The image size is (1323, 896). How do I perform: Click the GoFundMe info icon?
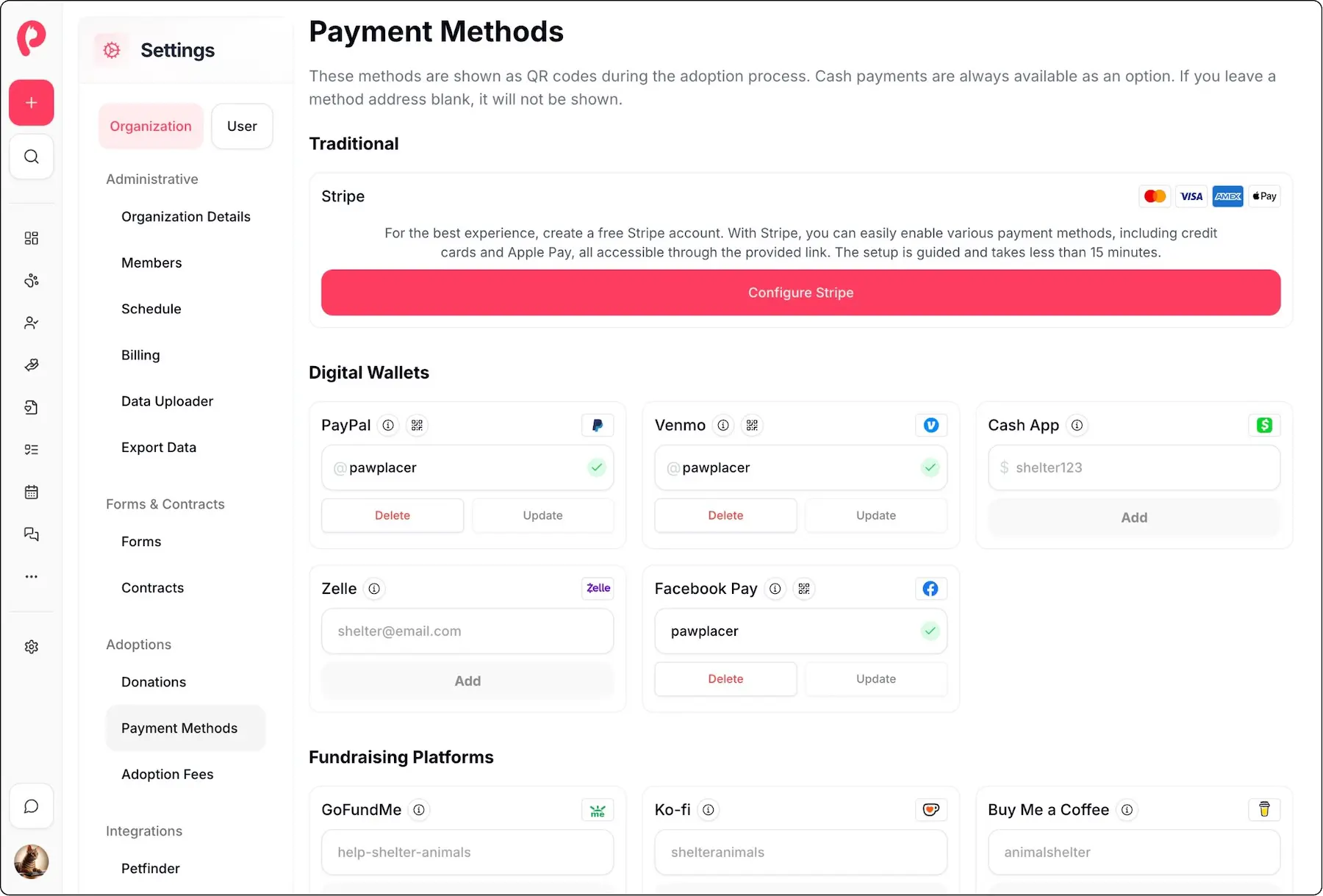click(419, 809)
